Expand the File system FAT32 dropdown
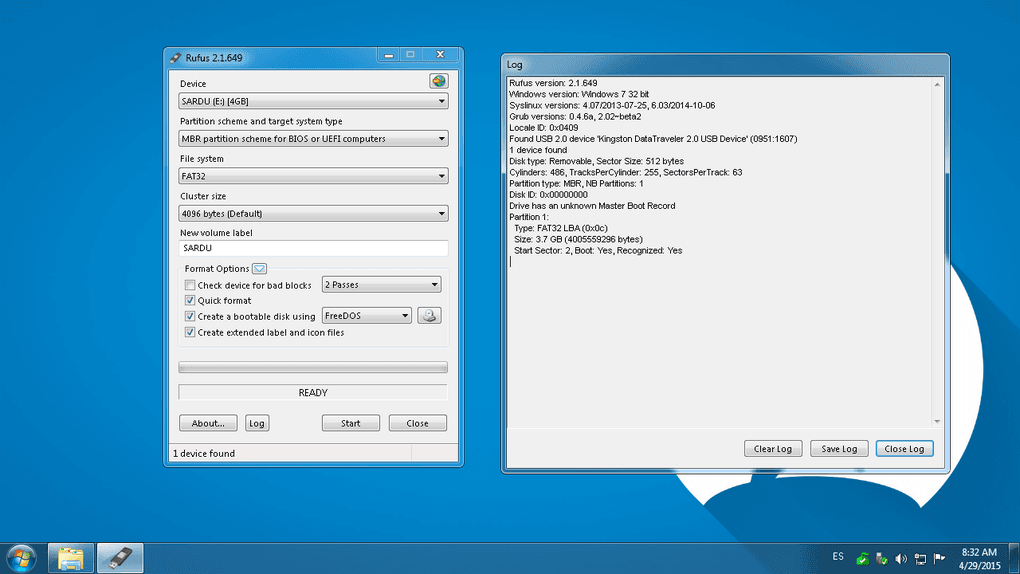This screenshot has height=574, width=1020. tap(313, 176)
